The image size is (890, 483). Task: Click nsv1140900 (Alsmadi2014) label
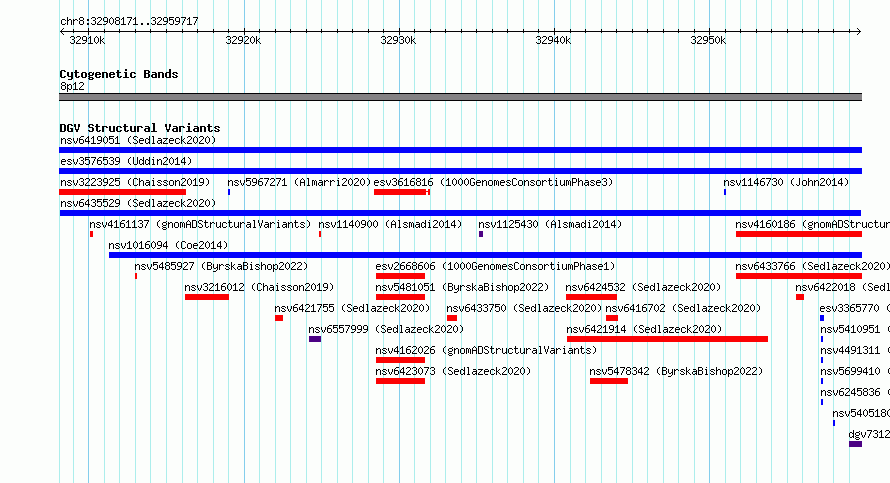tap(391, 224)
